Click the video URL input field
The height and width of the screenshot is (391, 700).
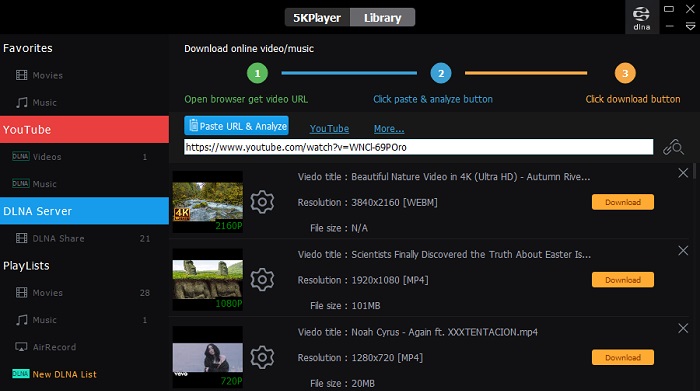click(x=418, y=147)
